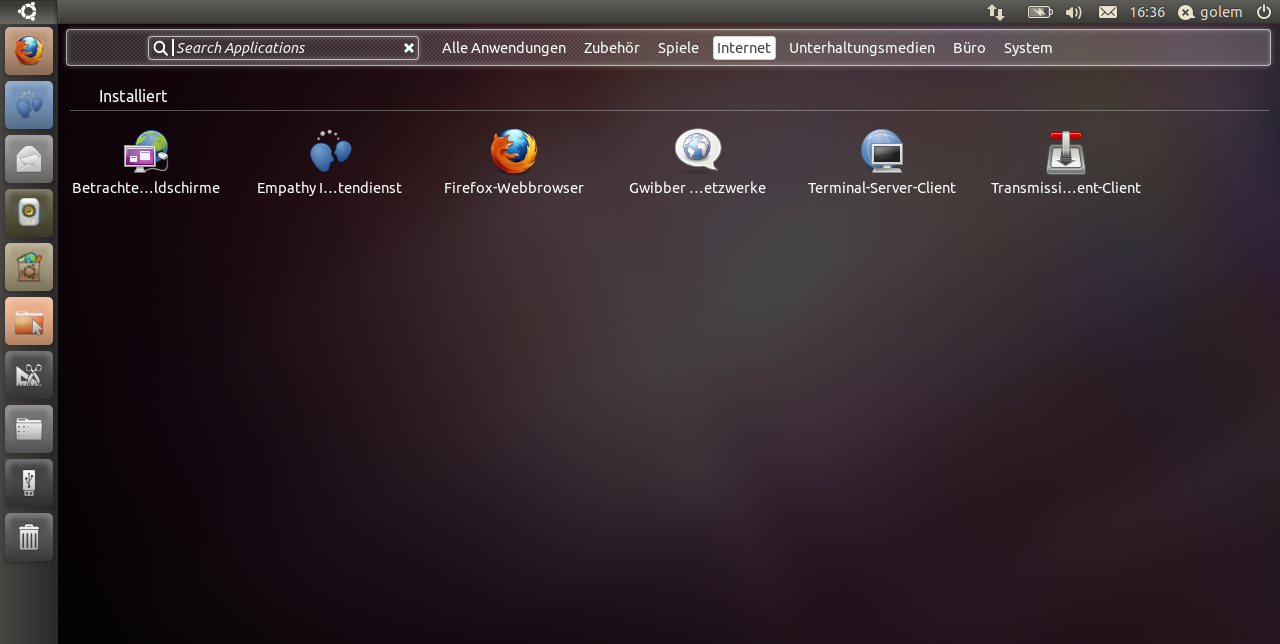
Task: Select the Spiele category
Action: click(678, 48)
